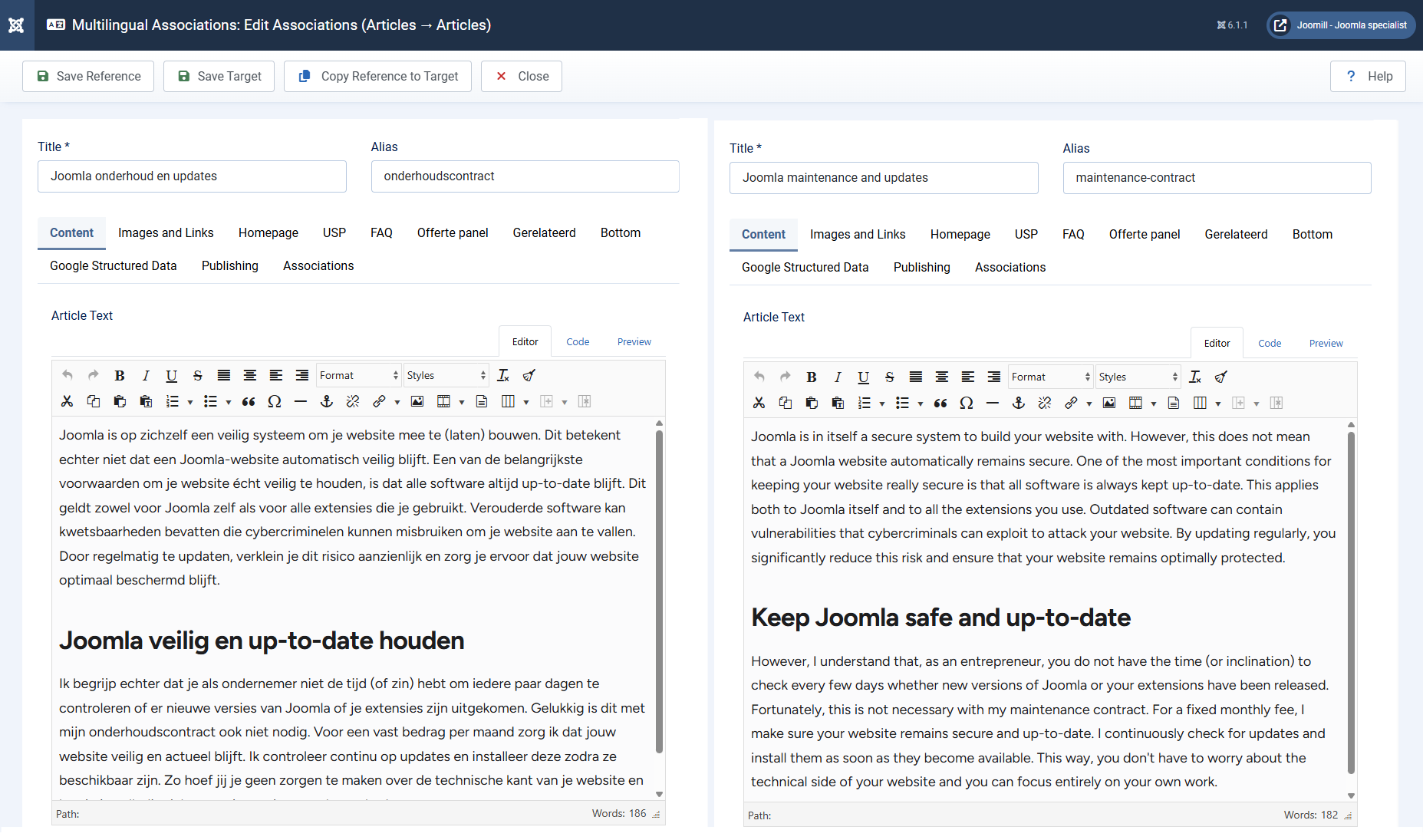Switch right editor to Preview view

[x=1326, y=343]
